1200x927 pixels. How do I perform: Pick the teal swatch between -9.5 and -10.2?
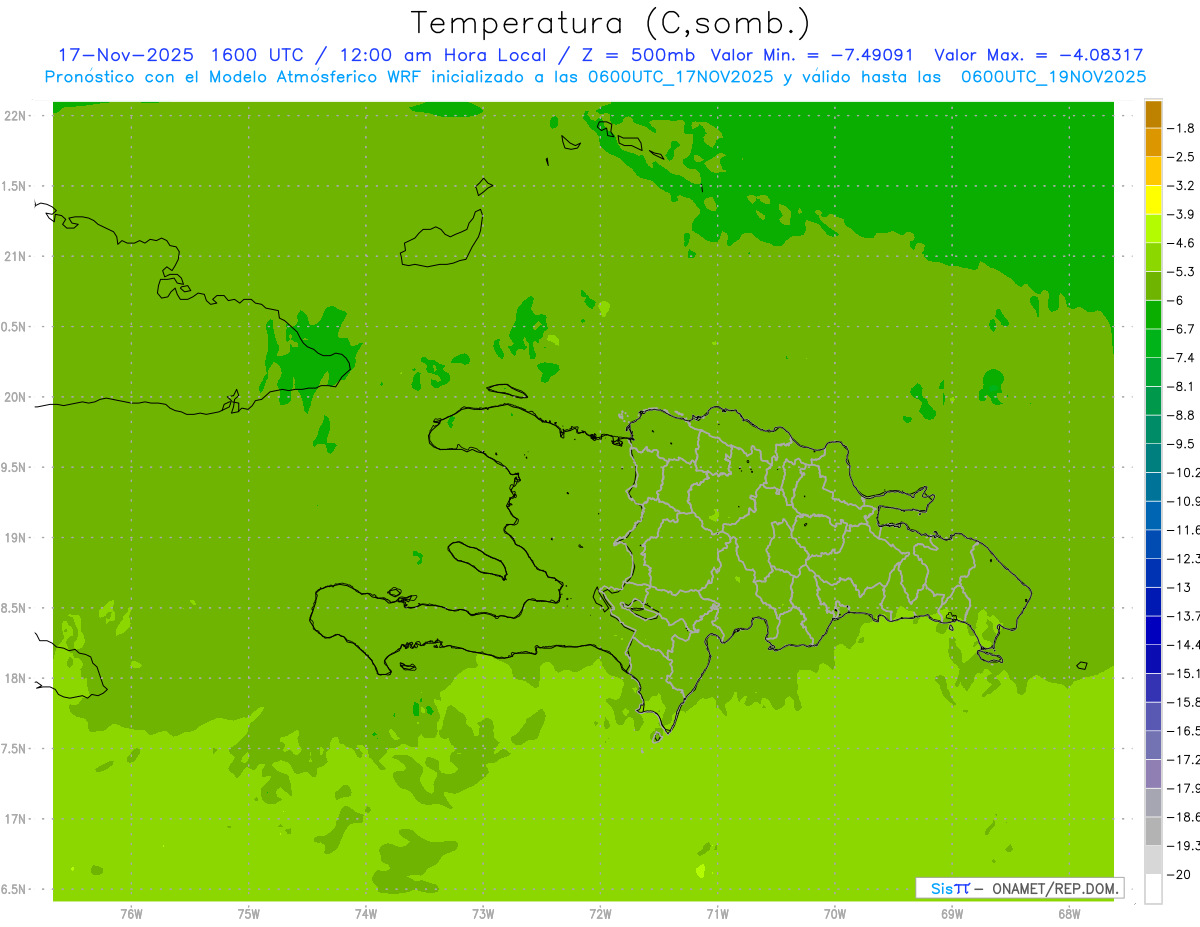click(x=1153, y=458)
